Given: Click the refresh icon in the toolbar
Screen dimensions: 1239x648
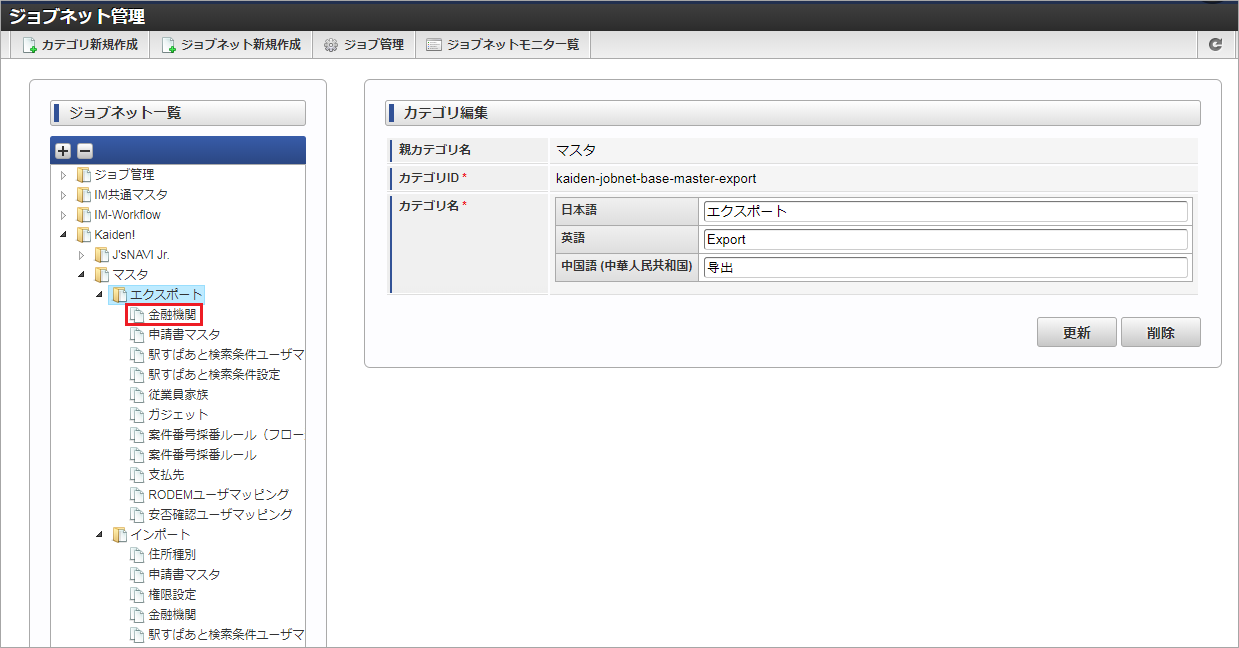Looking at the screenshot, I should click(1215, 45).
